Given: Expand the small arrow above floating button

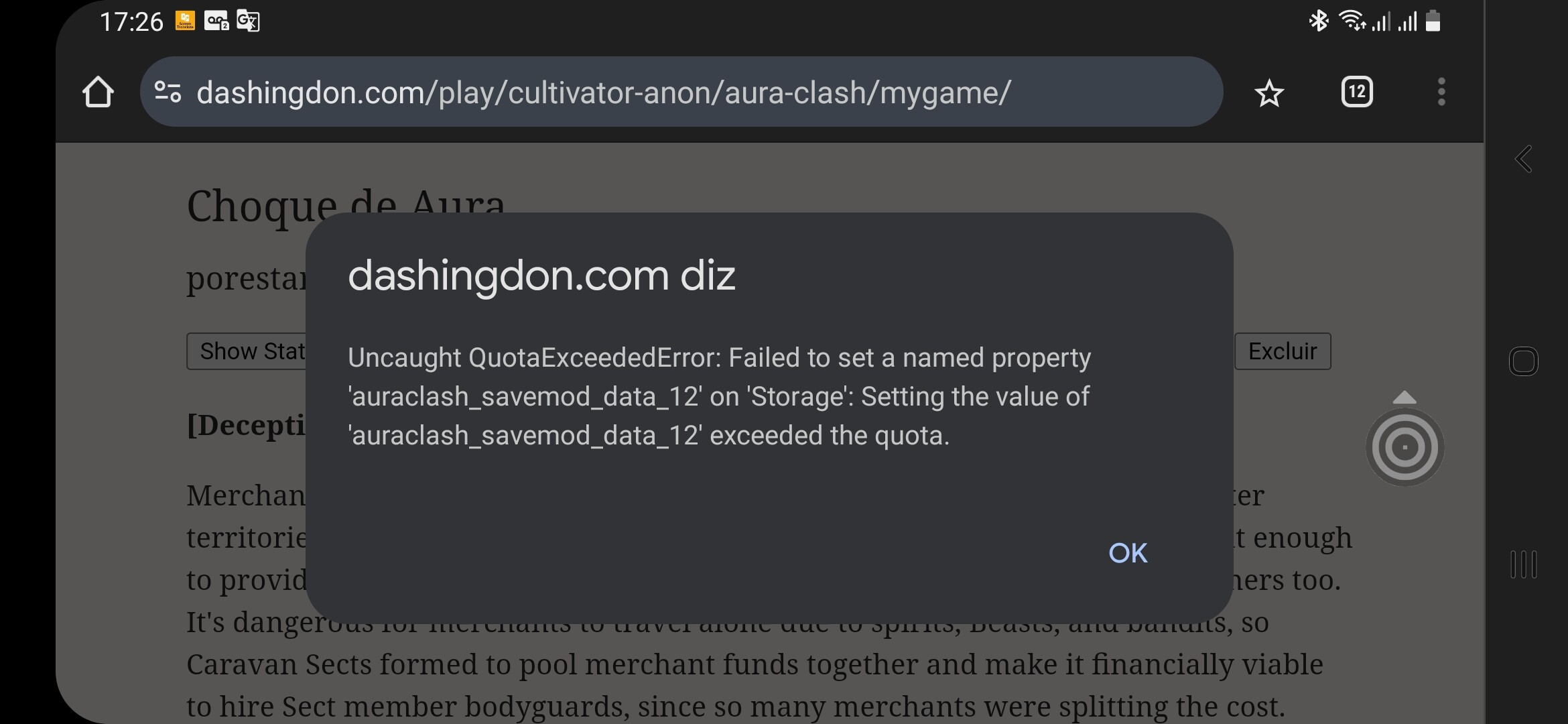Looking at the screenshot, I should point(1404,398).
